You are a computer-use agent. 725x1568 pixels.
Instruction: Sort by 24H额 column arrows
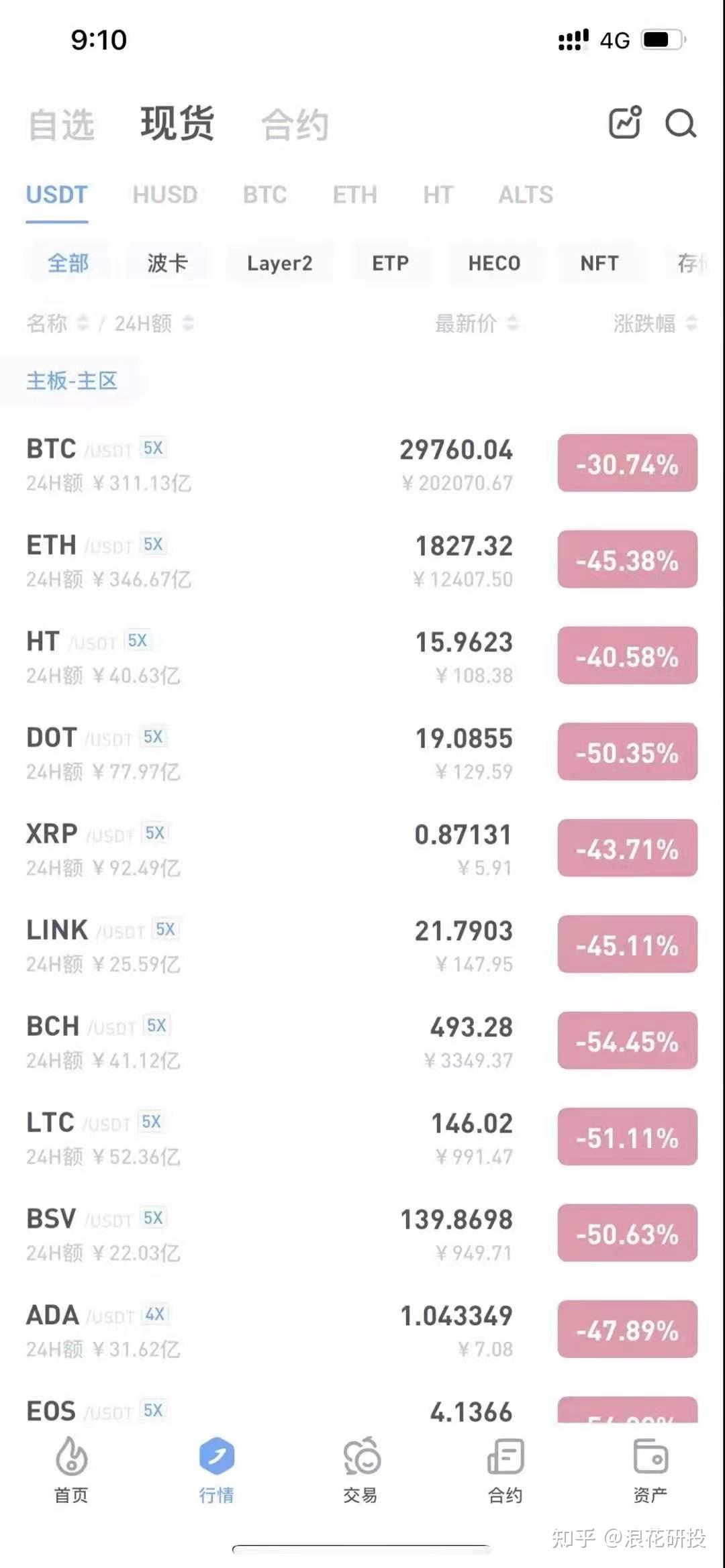coord(188,323)
